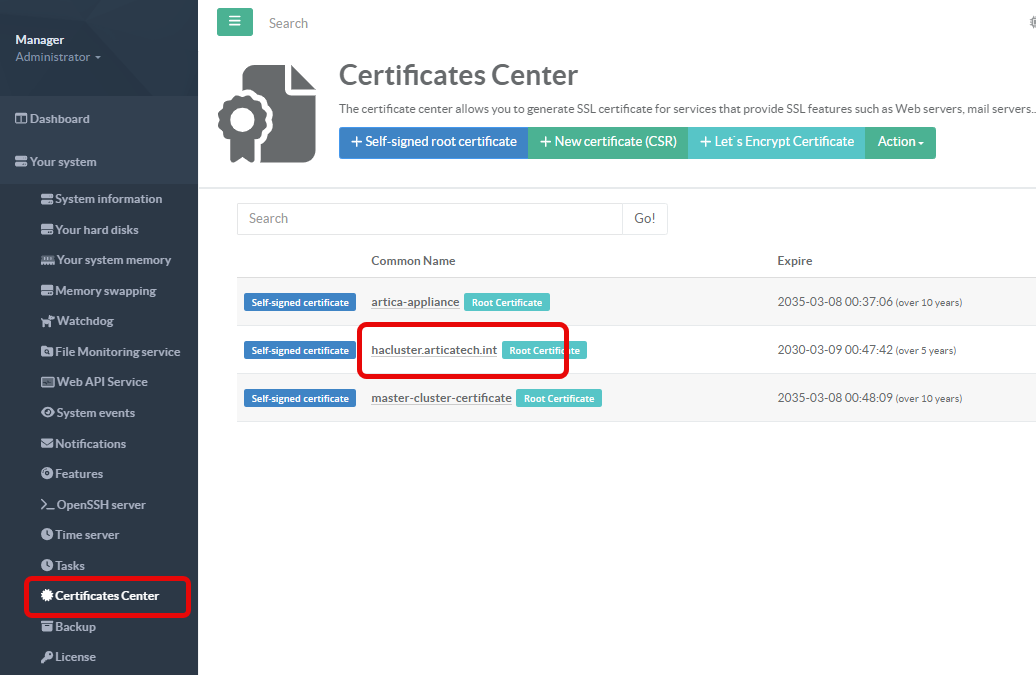The width and height of the screenshot is (1036, 675).
Task: Click the certificate search field
Action: 429,219
